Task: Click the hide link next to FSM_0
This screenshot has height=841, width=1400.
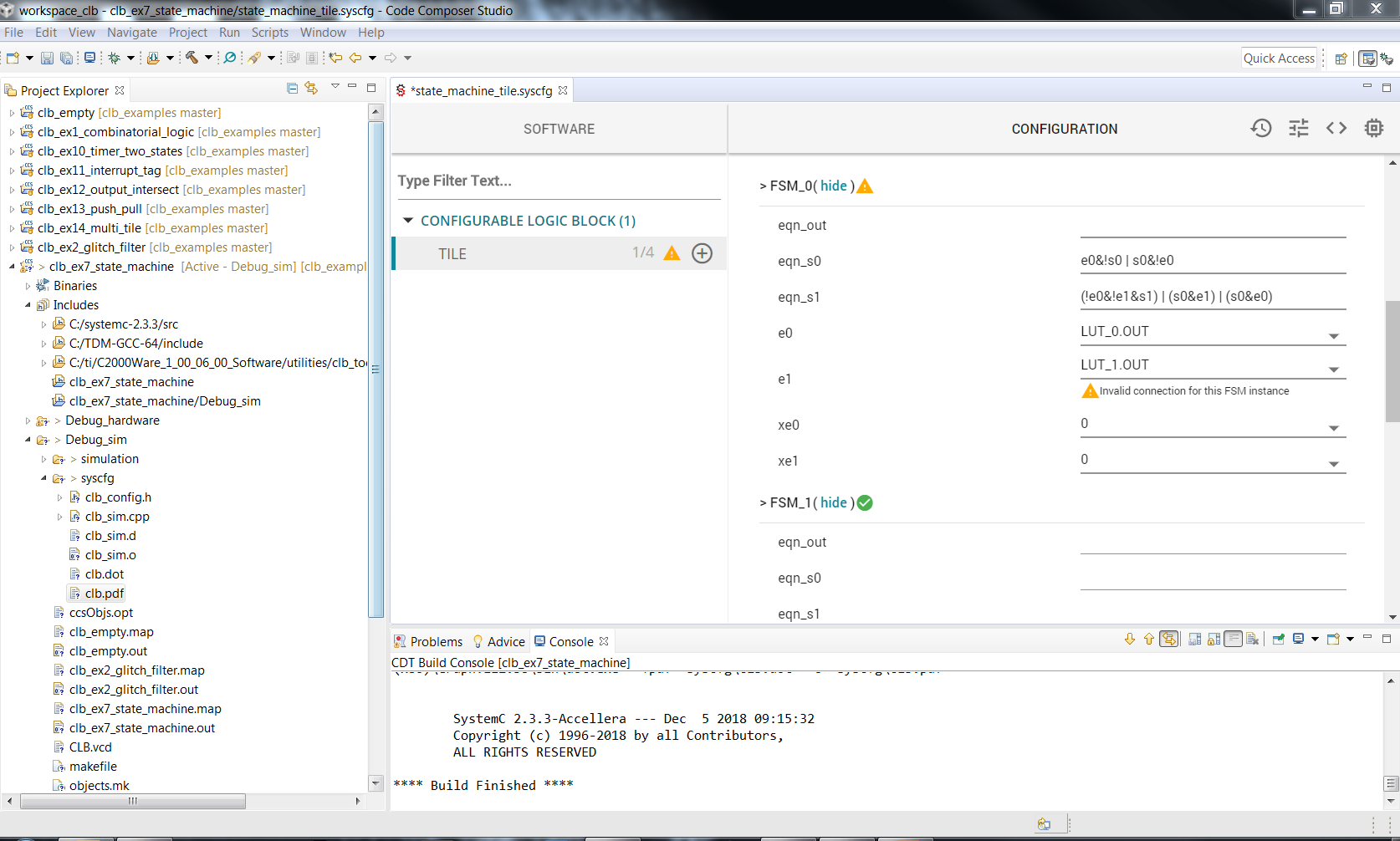Action: point(833,186)
